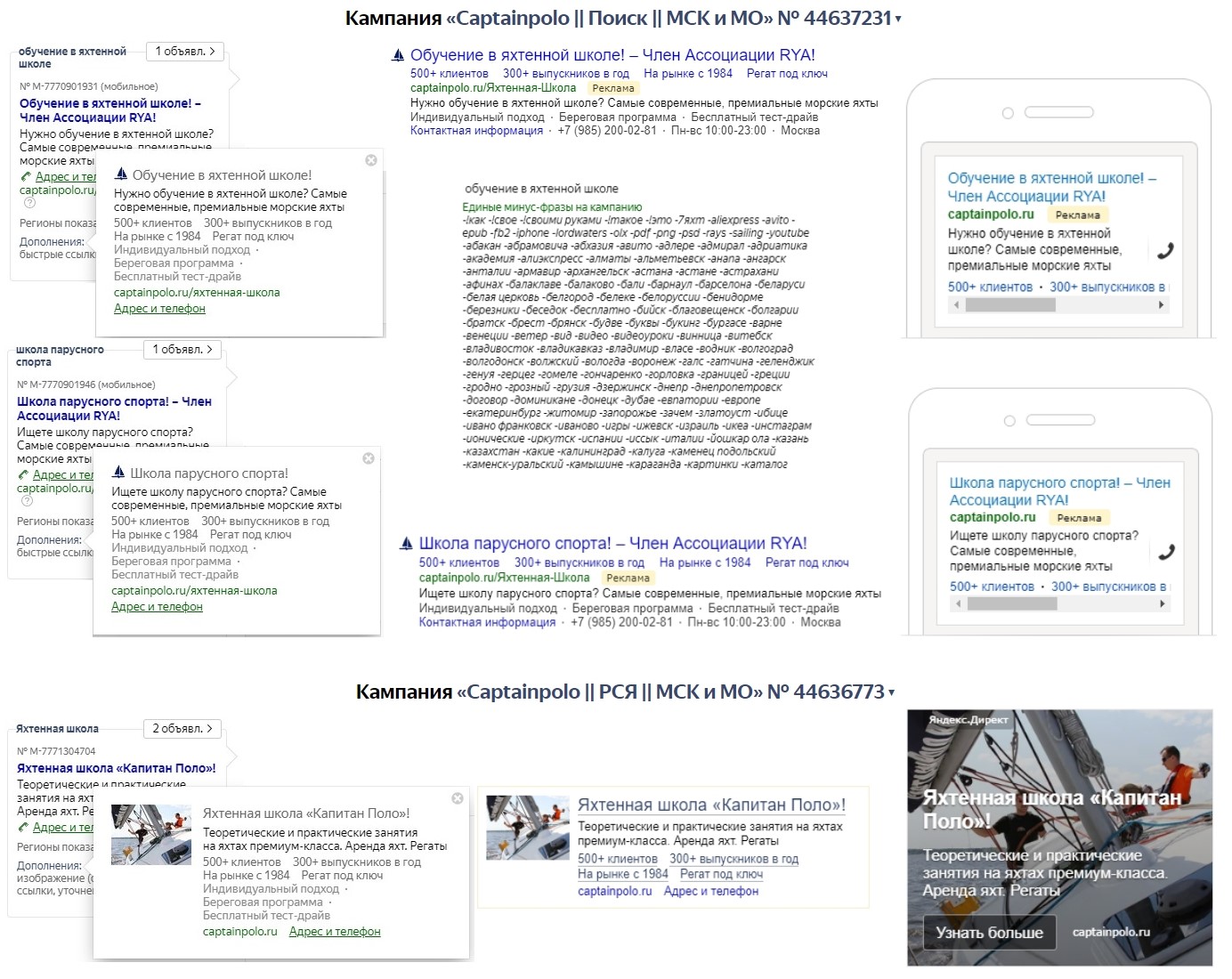This screenshot has width=1232, height=979.
Task: Click sailboat favicon beside Школа парусного спорта search ad title
Action: pyautogui.click(x=407, y=543)
